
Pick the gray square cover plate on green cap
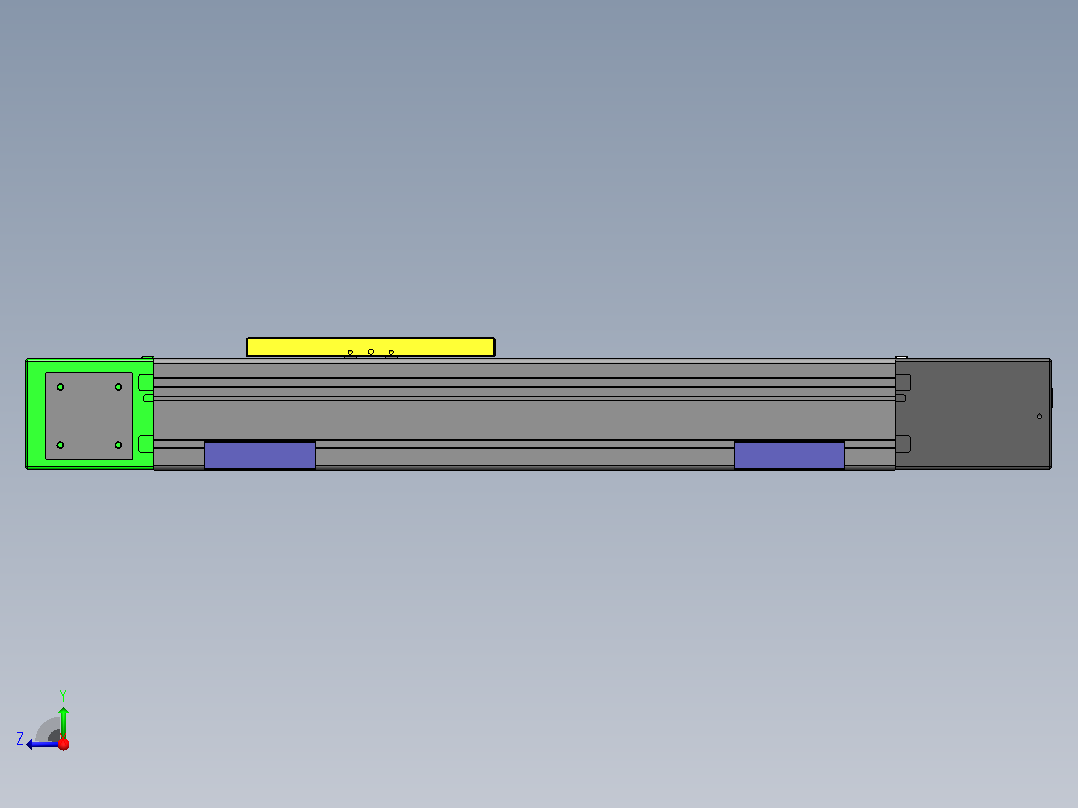pyautogui.click(x=89, y=416)
